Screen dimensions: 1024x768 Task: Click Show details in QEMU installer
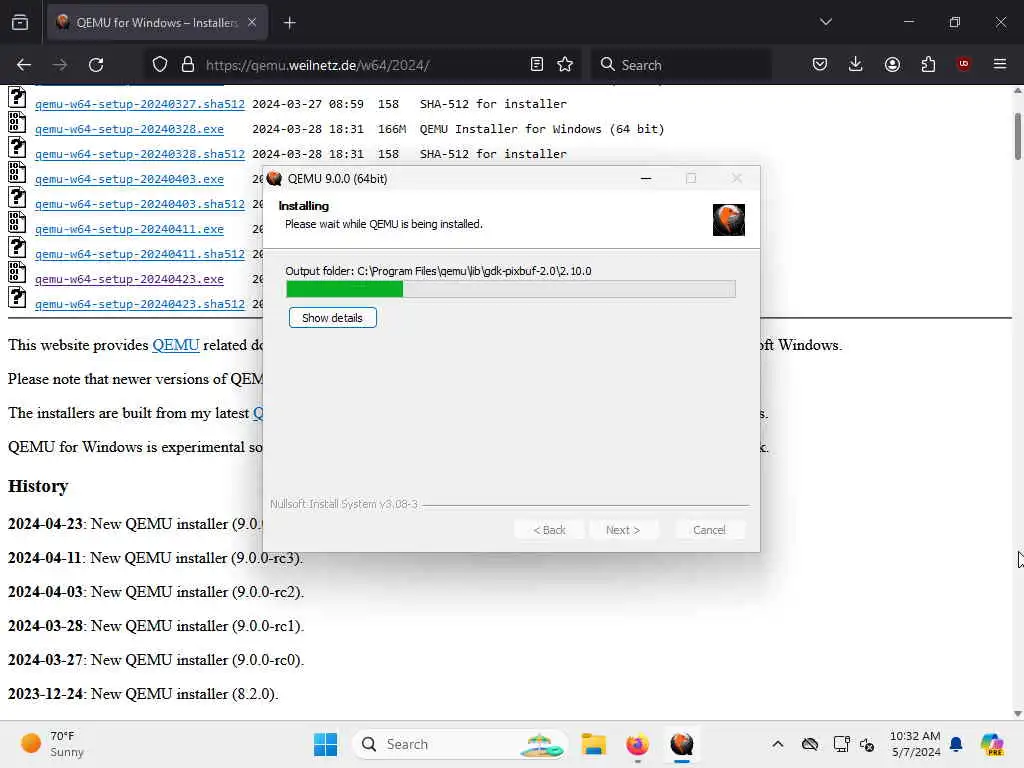click(x=332, y=318)
